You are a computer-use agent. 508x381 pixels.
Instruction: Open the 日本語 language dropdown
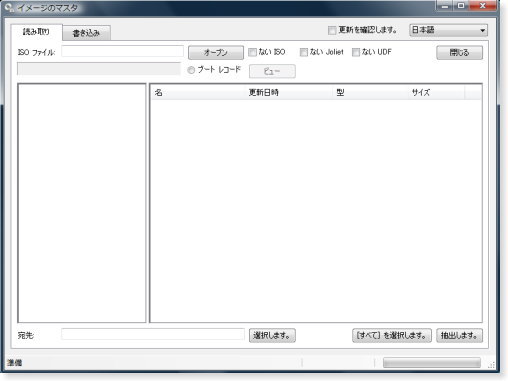(x=448, y=30)
